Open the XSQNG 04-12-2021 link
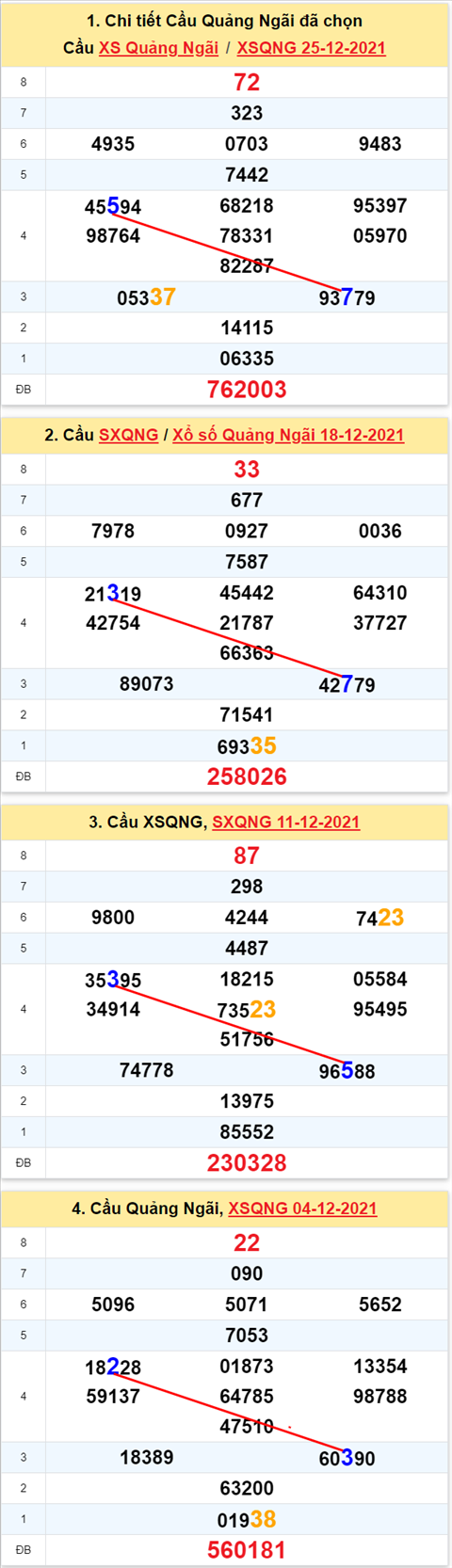 (x=302, y=1208)
